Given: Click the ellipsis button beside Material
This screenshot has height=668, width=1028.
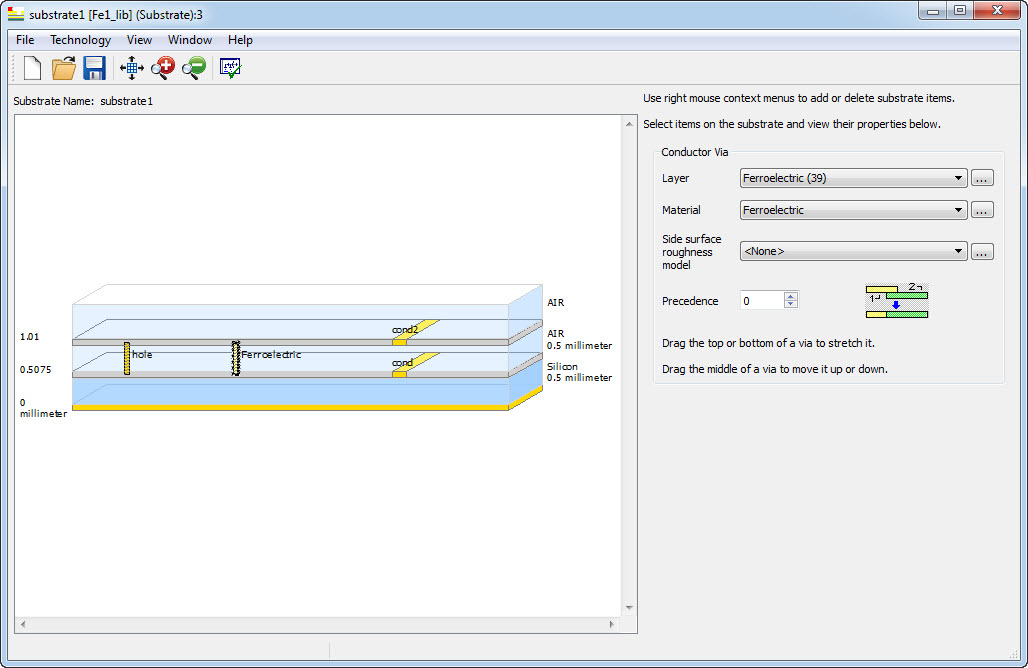Looking at the screenshot, I should click(982, 210).
